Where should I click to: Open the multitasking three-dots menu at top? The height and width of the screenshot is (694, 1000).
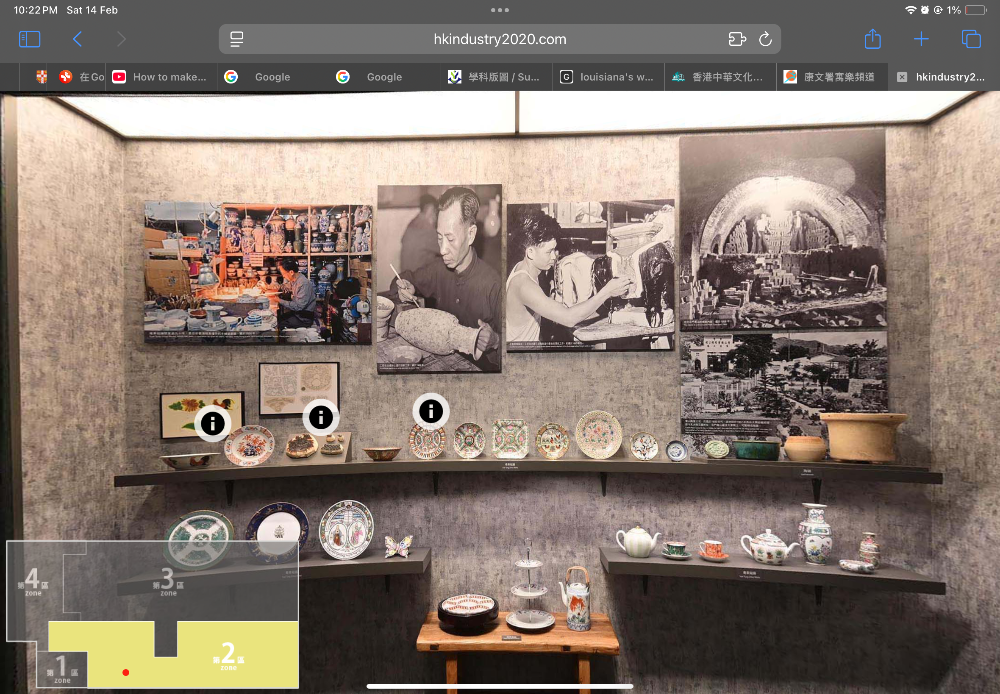[x=500, y=10]
